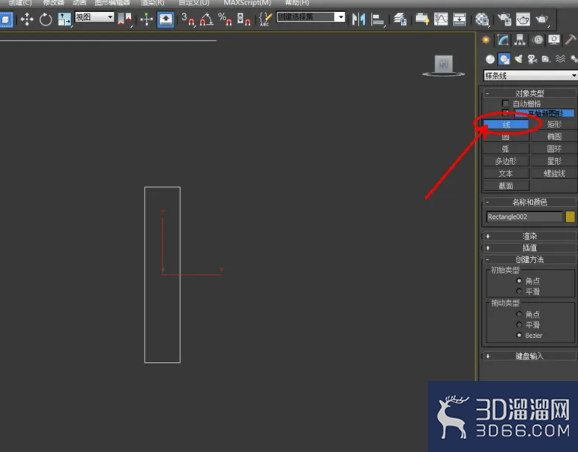Expand the 键盘输入 rollout

click(529, 356)
